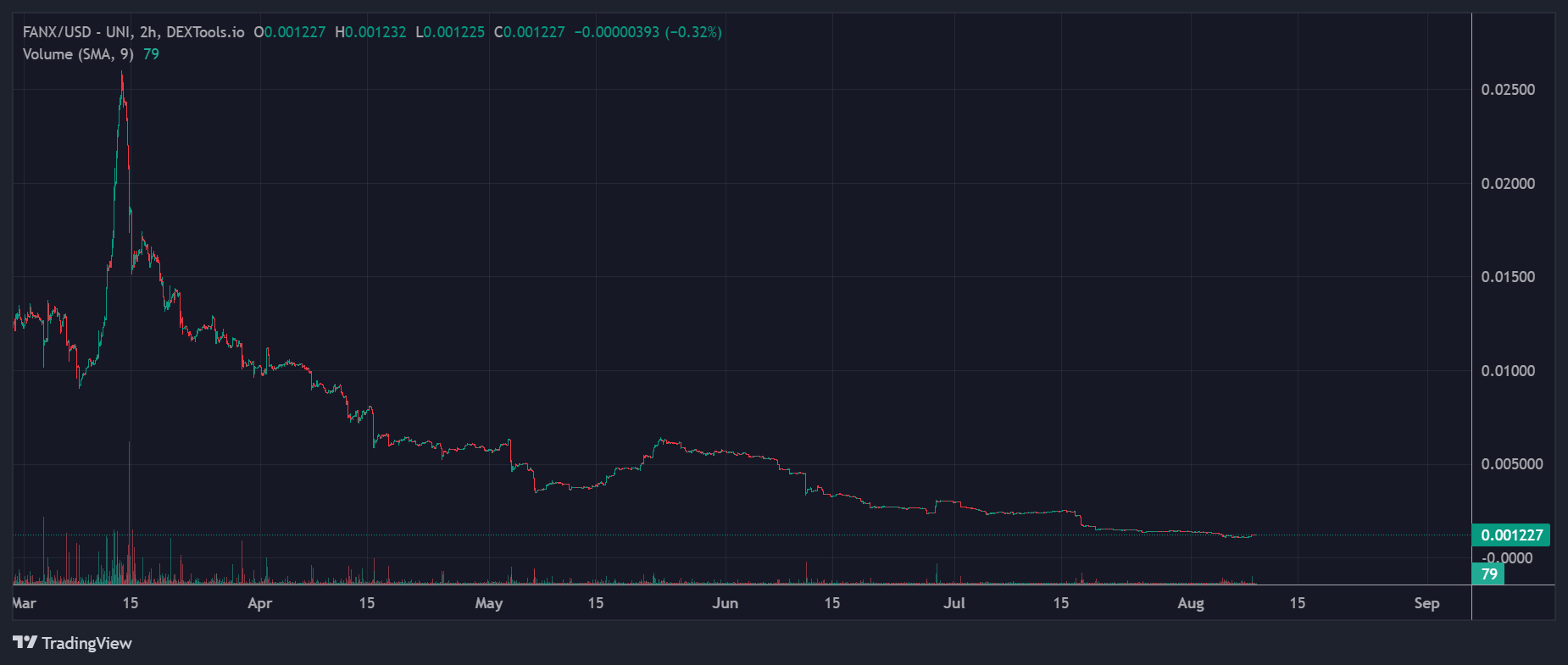Click the May label on time axis
Viewport: 1568px width, 665px height.
pos(489,603)
